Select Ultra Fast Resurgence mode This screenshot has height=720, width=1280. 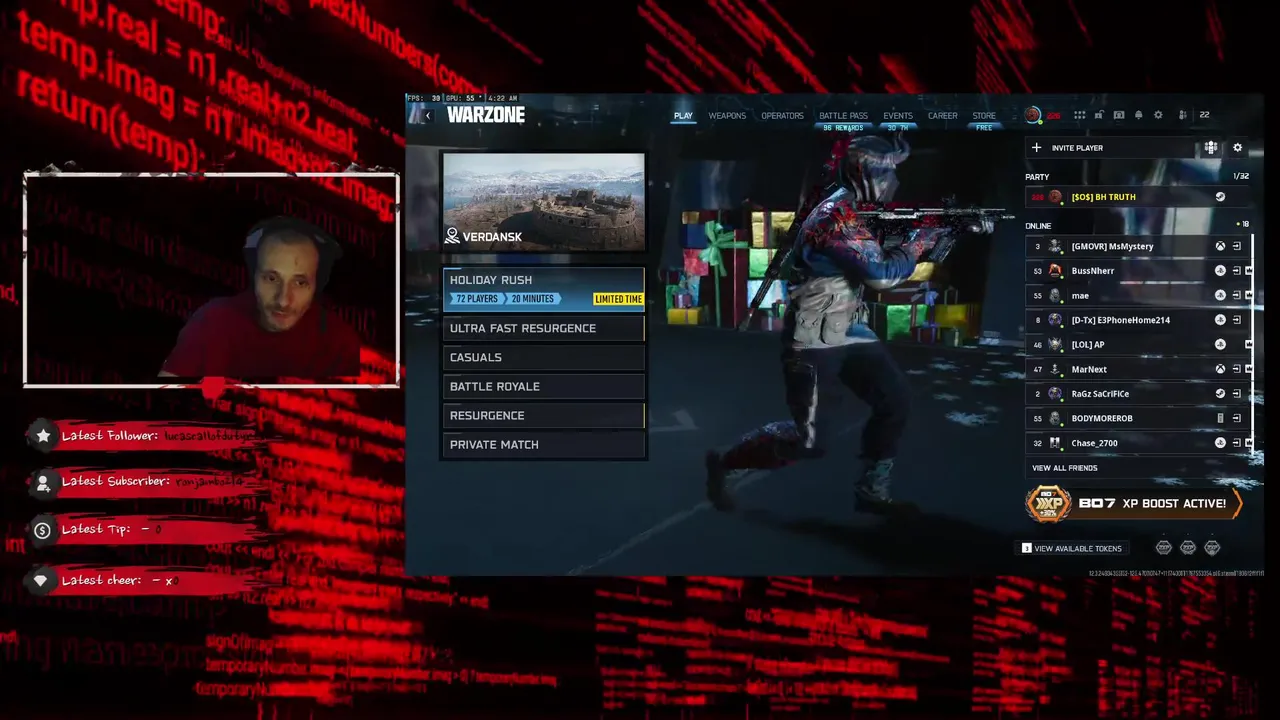(x=544, y=328)
